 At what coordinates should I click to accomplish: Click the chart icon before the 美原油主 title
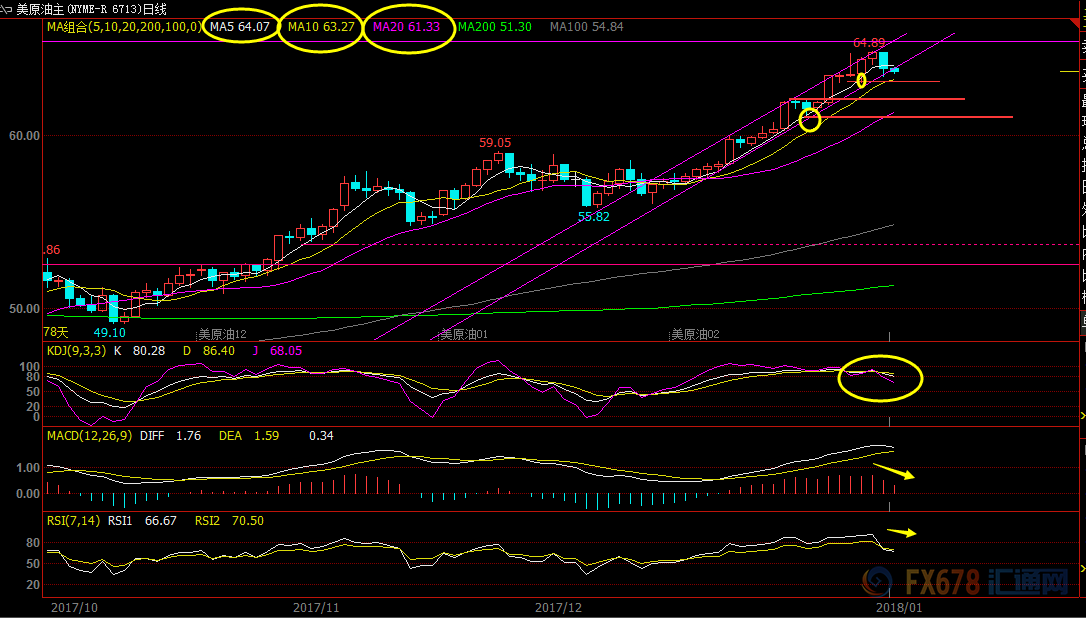(x=7, y=8)
